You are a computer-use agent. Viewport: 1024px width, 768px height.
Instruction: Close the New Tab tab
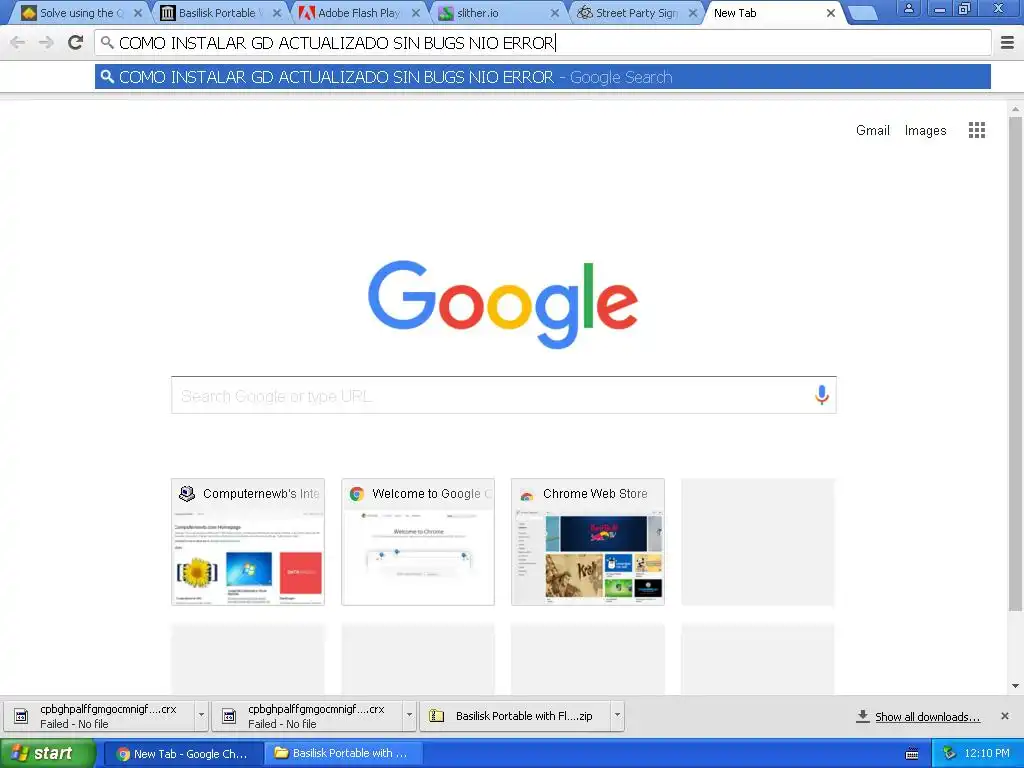pyautogui.click(x=831, y=13)
